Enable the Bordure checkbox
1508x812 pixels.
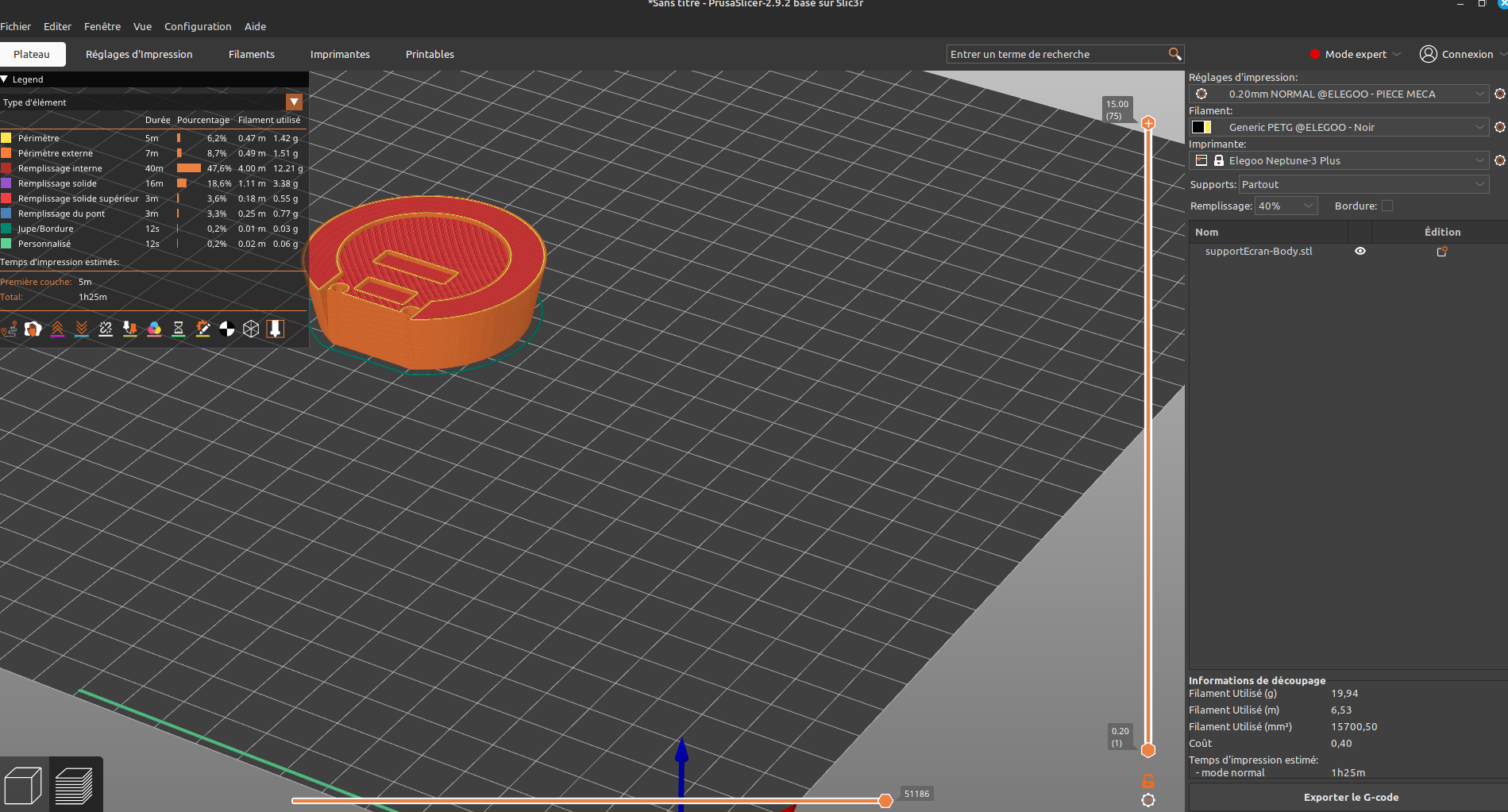pos(1387,206)
